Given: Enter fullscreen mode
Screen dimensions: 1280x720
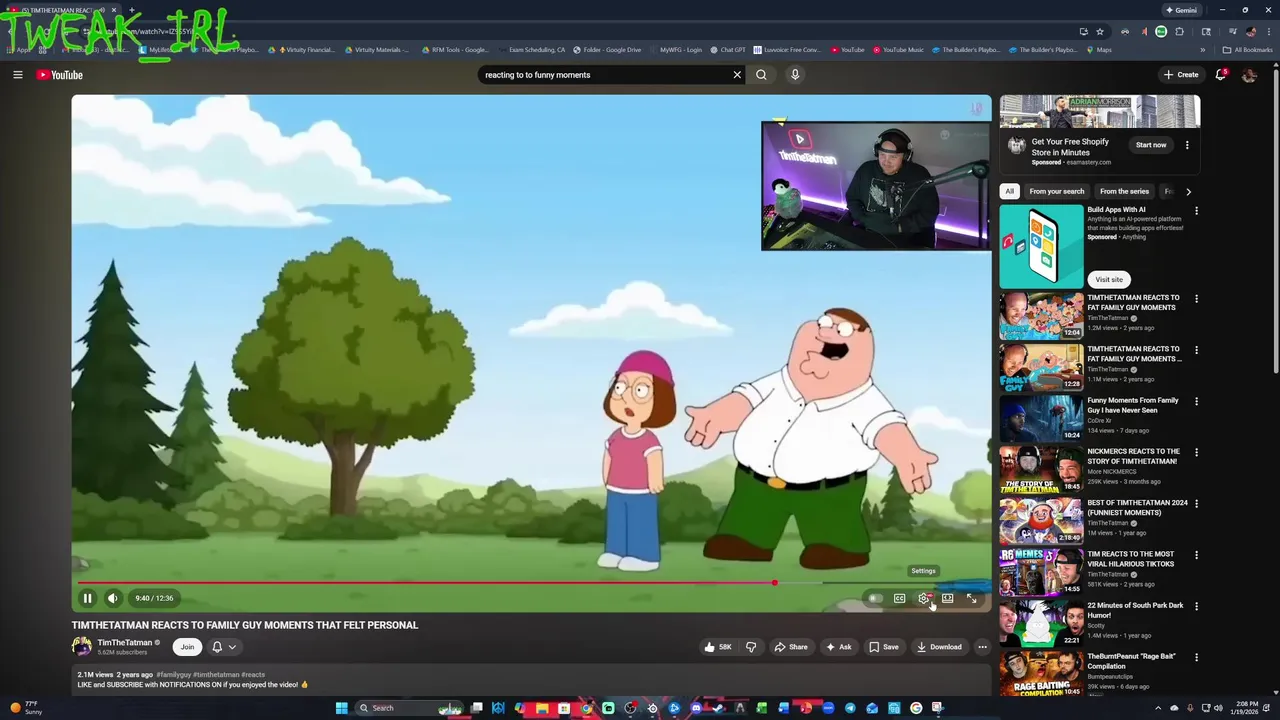Looking at the screenshot, I should (971, 598).
